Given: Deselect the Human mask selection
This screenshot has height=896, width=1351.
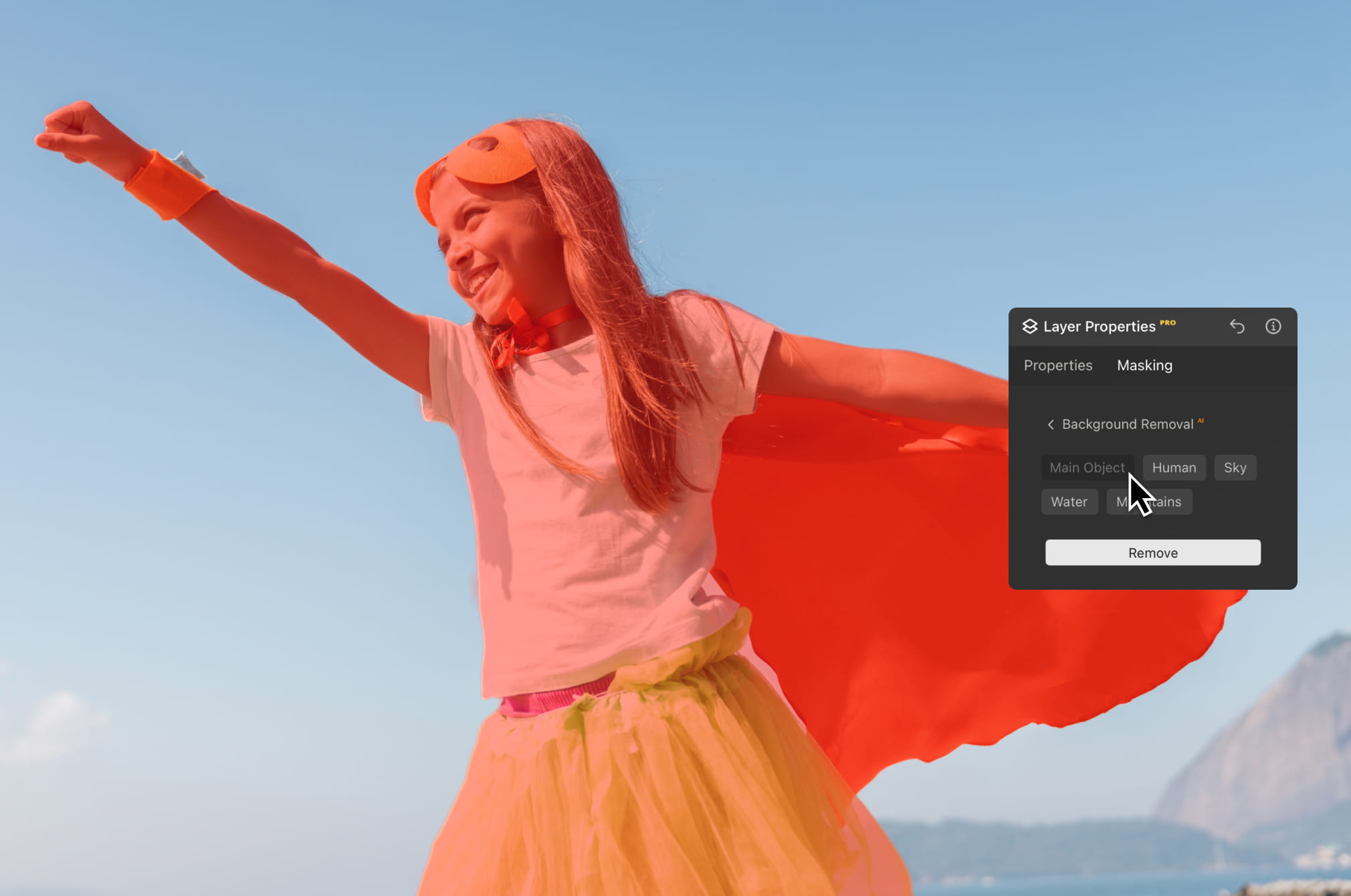Looking at the screenshot, I should tap(1174, 467).
